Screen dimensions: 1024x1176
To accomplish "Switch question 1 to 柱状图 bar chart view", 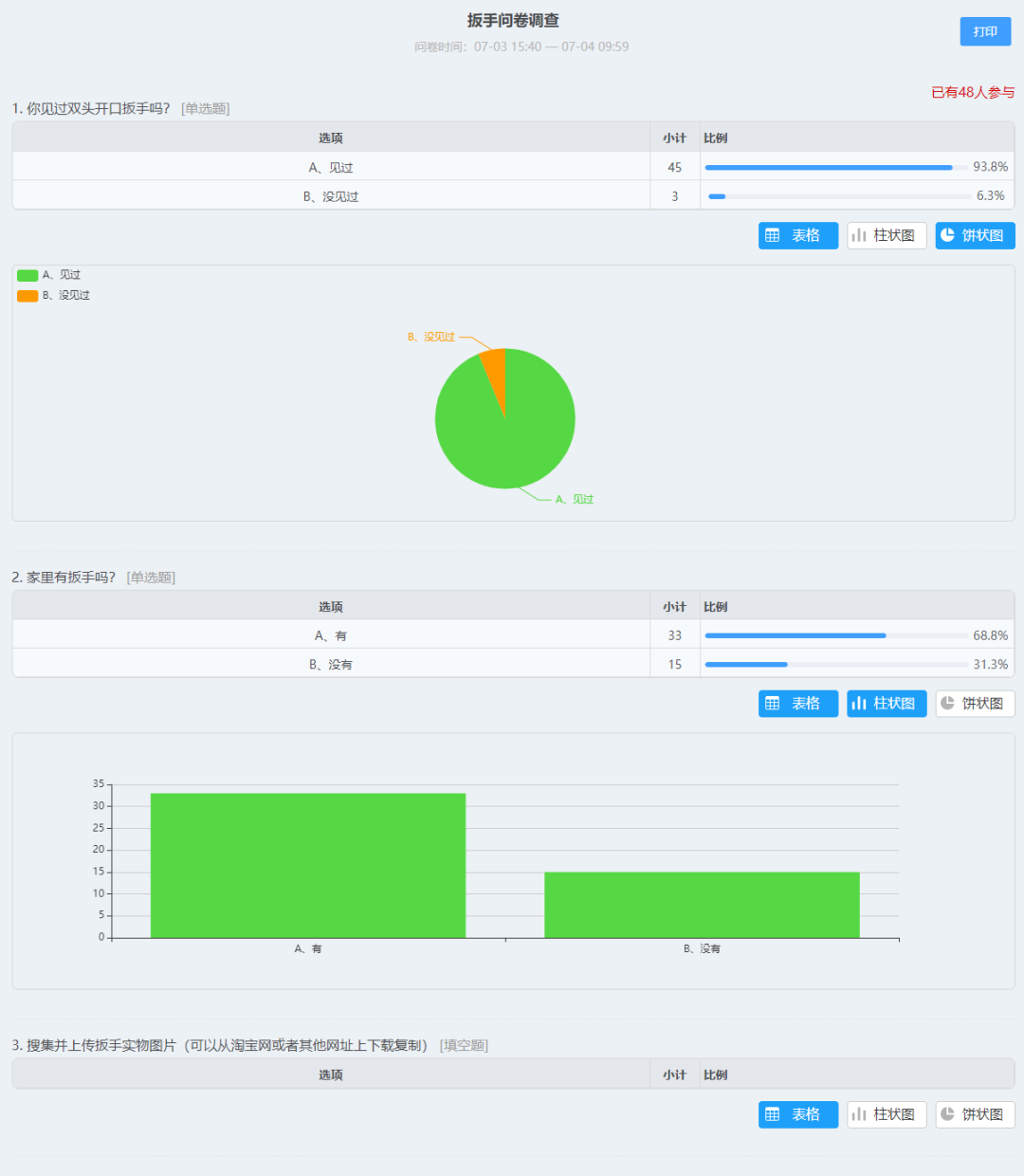I will click(886, 235).
